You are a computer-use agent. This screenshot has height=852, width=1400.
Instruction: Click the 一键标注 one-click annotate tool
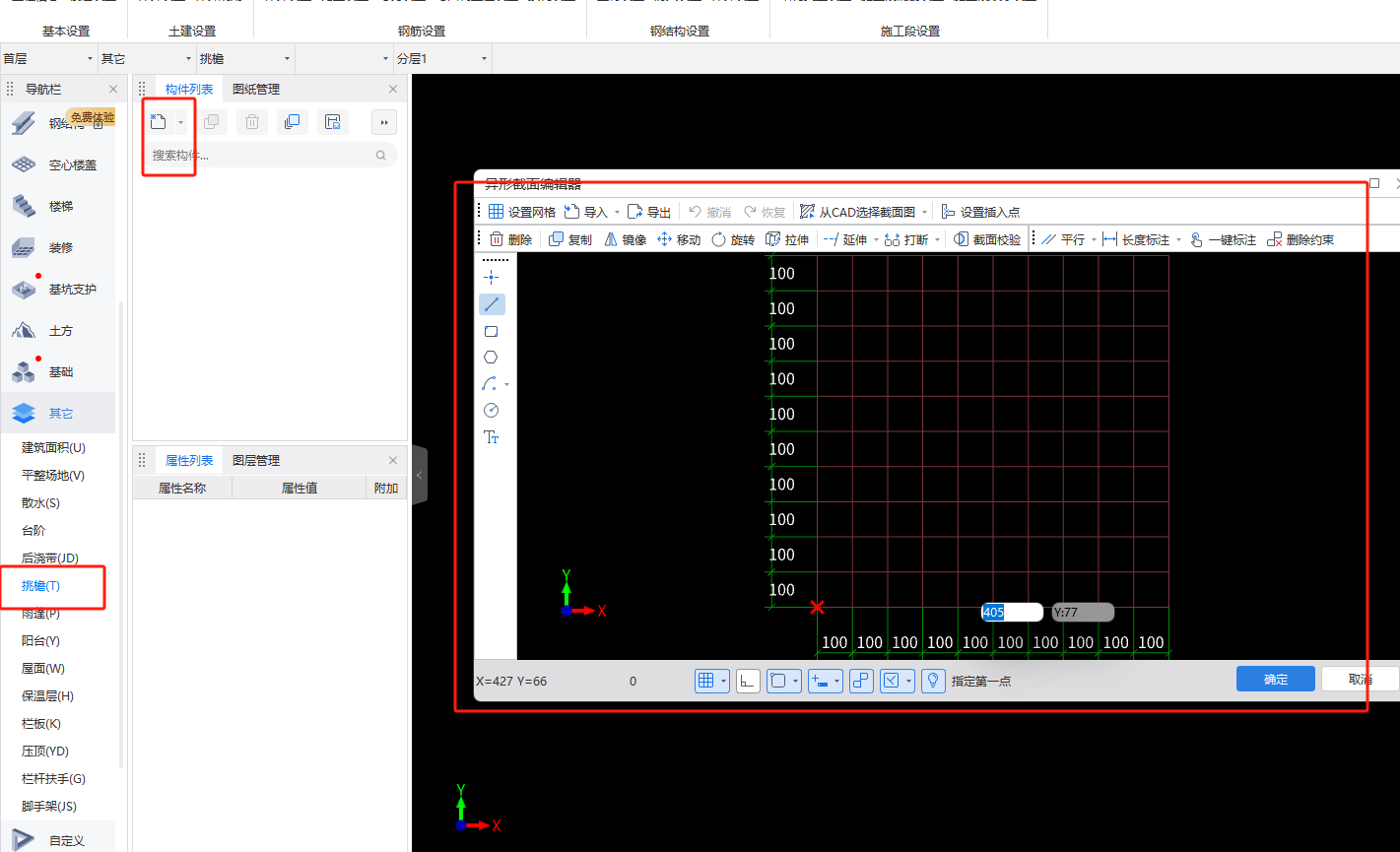(1223, 239)
